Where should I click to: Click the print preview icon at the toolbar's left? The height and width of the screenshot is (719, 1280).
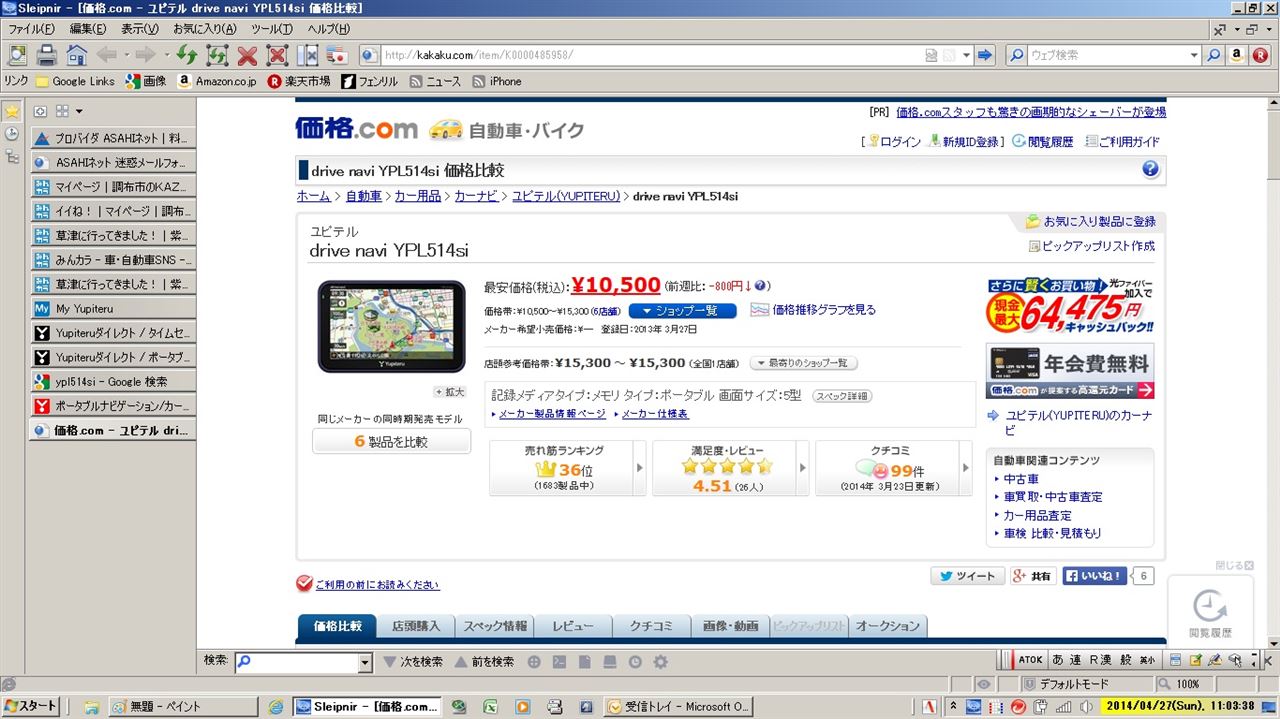coord(17,55)
